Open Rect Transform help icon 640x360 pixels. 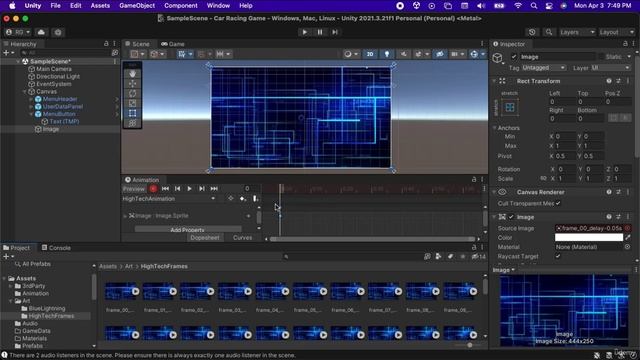click(609, 81)
